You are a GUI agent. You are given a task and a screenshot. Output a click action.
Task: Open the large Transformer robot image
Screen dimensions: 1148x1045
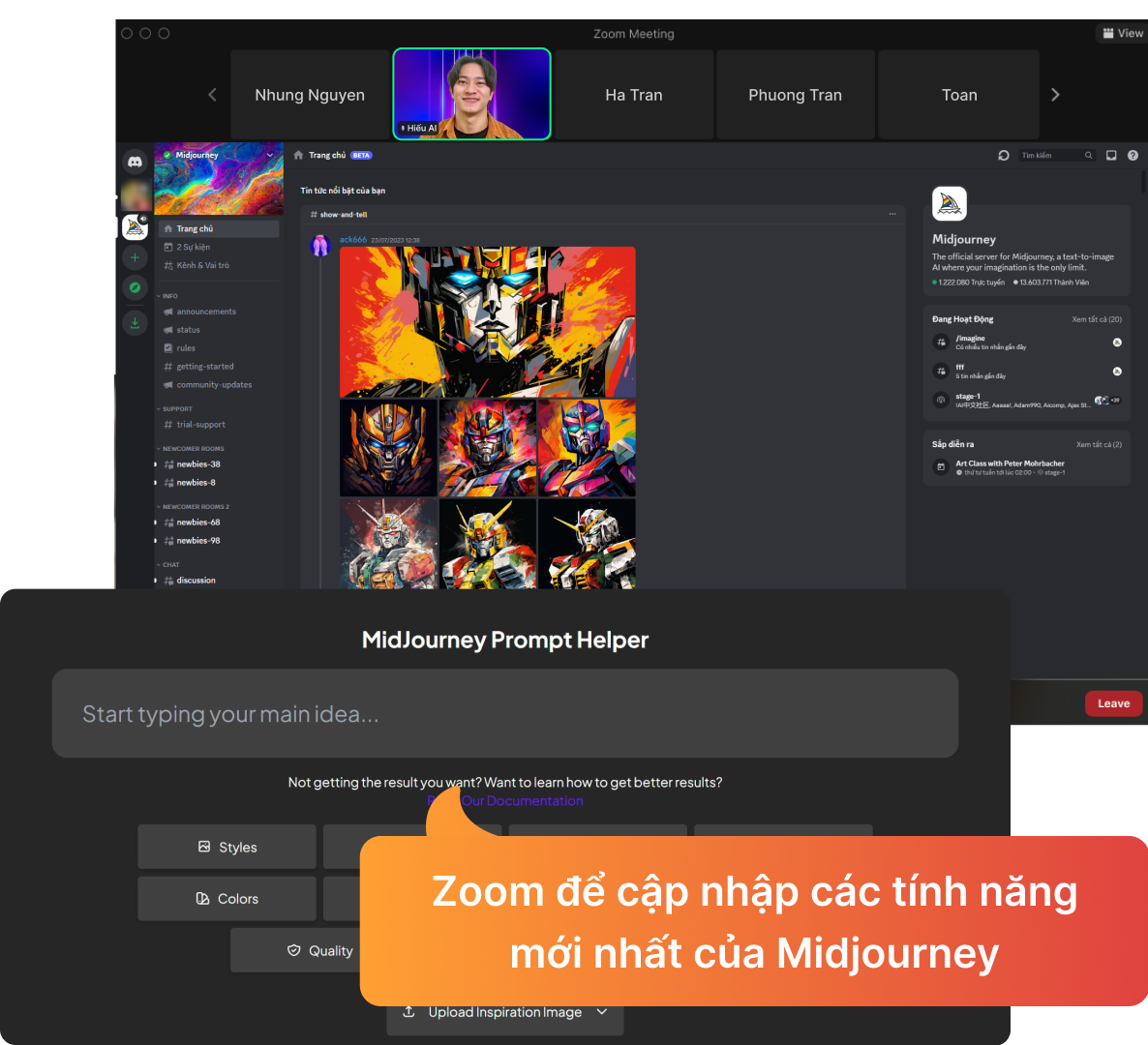(x=488, y=322)
